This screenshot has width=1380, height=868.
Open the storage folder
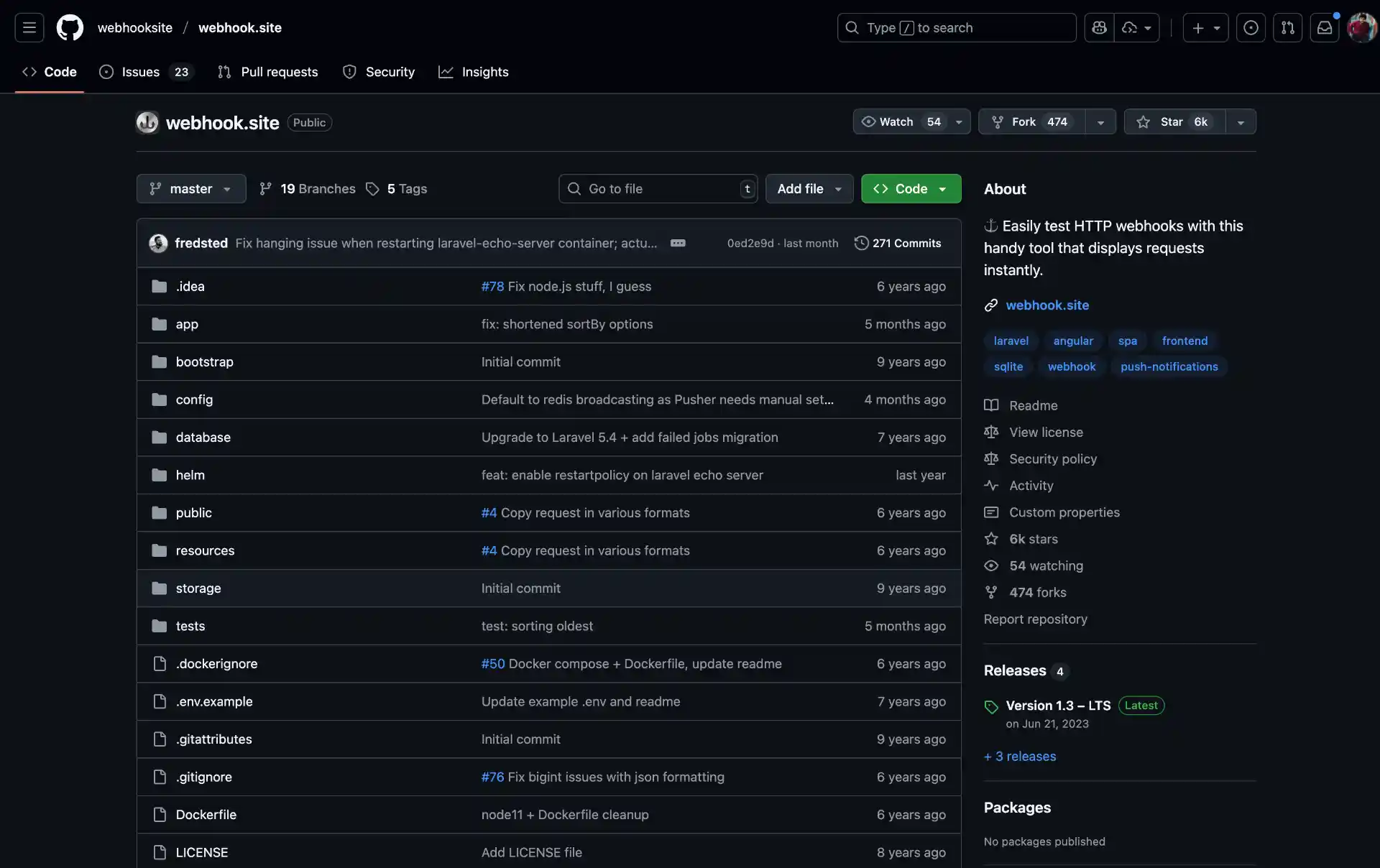(198, 588)
